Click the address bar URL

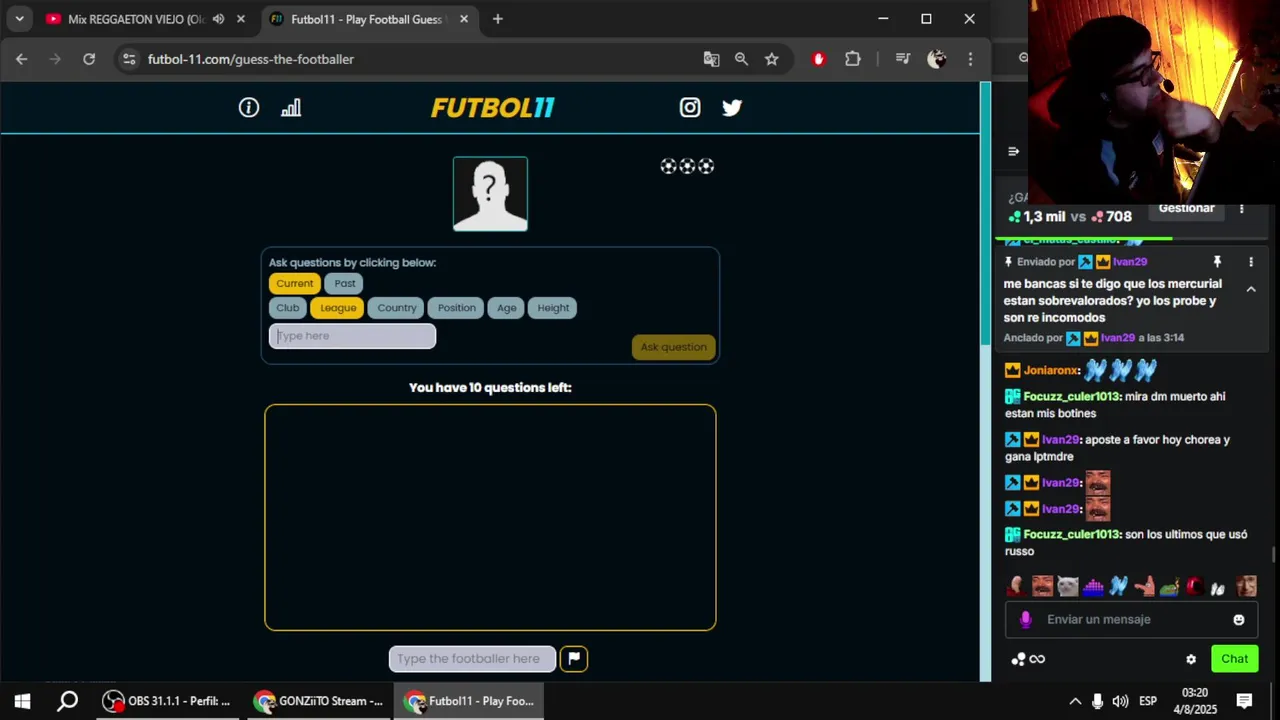click(251, 59)
